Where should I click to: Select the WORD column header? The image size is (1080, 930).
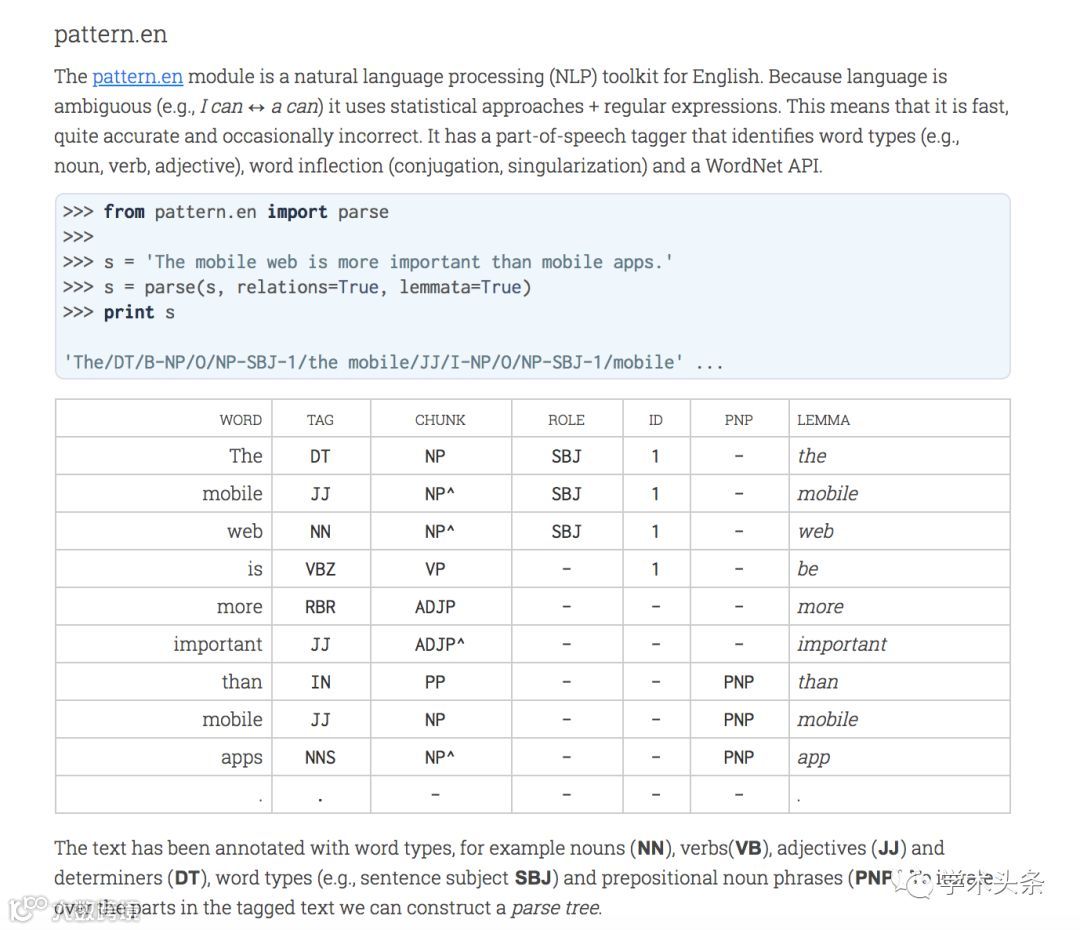click(240, 420)
